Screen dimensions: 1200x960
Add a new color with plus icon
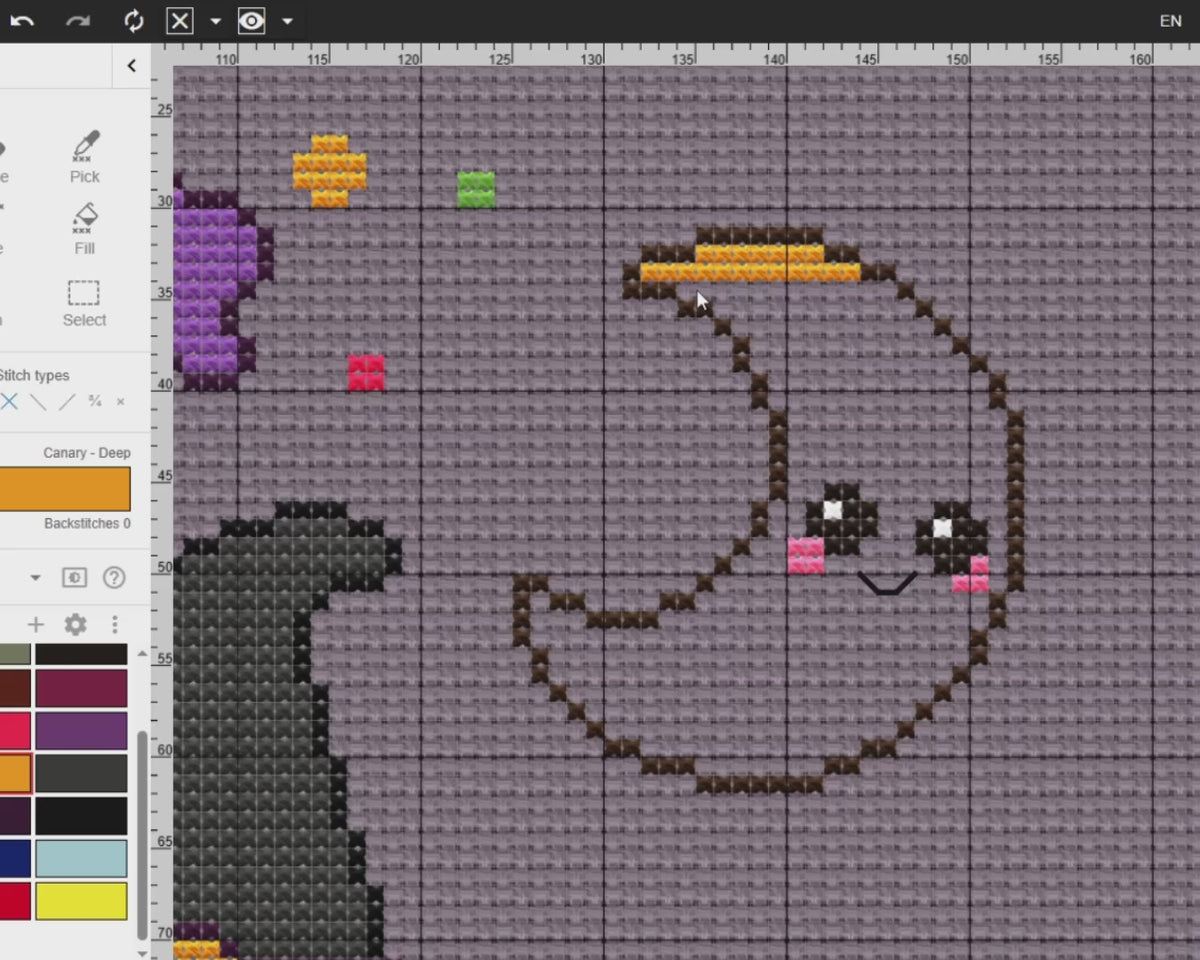[36, 625]
